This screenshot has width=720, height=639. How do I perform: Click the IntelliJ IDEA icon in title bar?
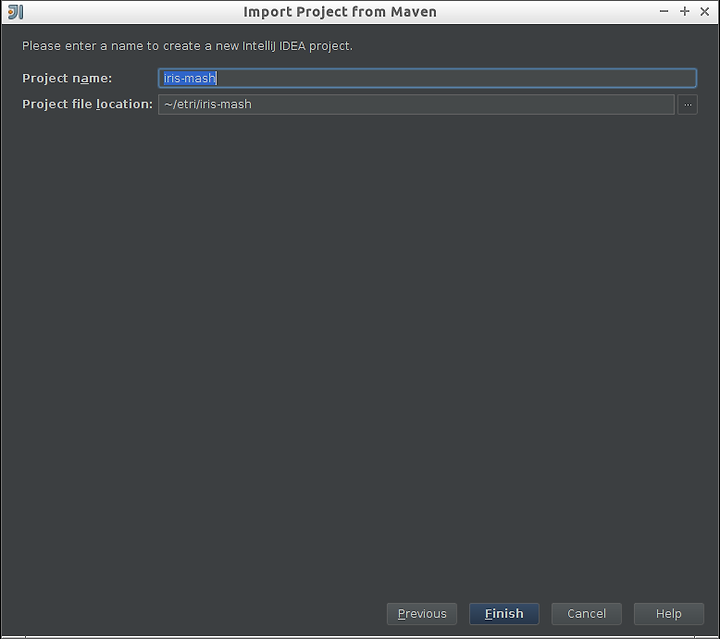tap(15, 12)
